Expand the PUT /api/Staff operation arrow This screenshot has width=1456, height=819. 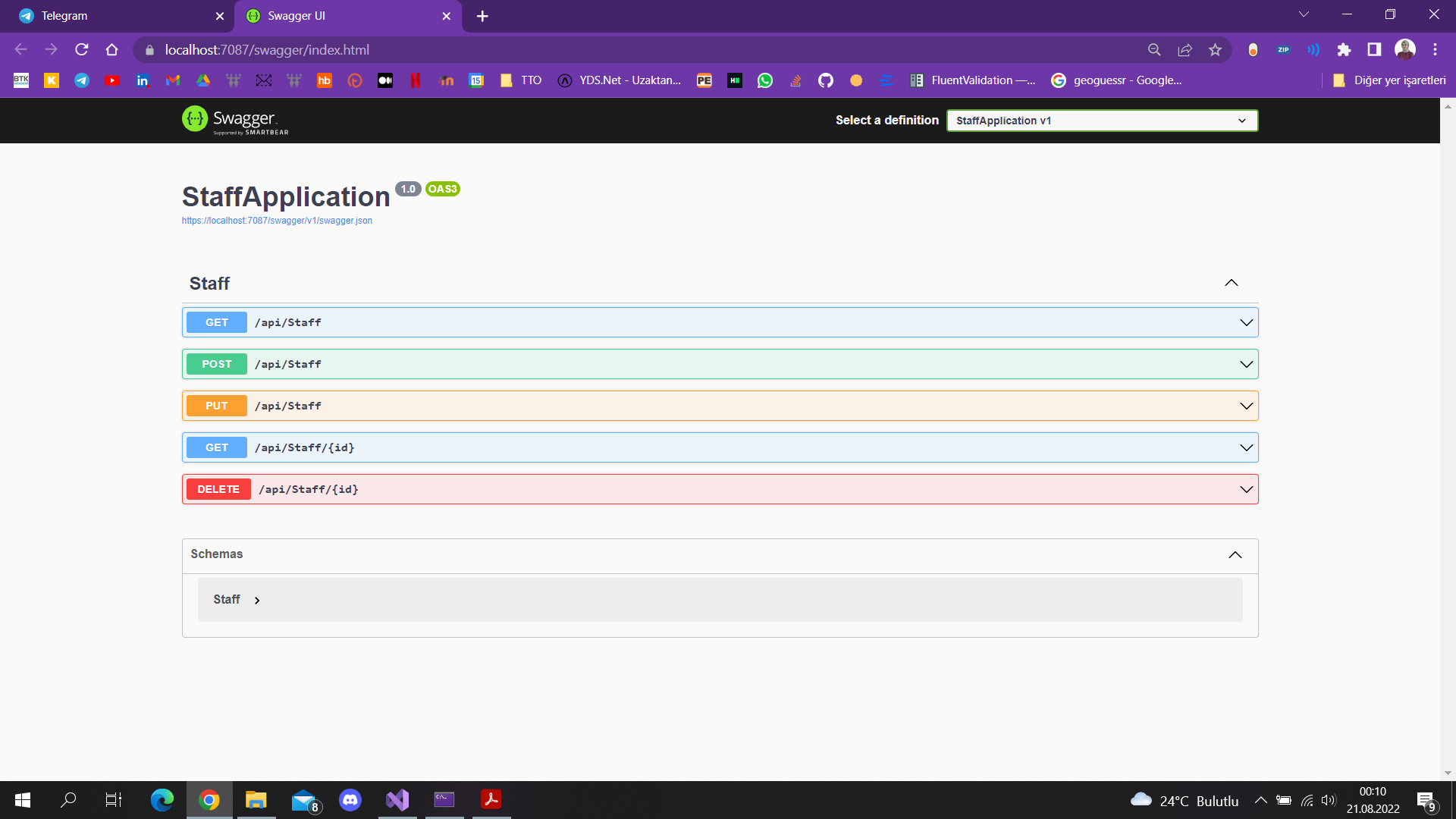(x=1246, y=406)
